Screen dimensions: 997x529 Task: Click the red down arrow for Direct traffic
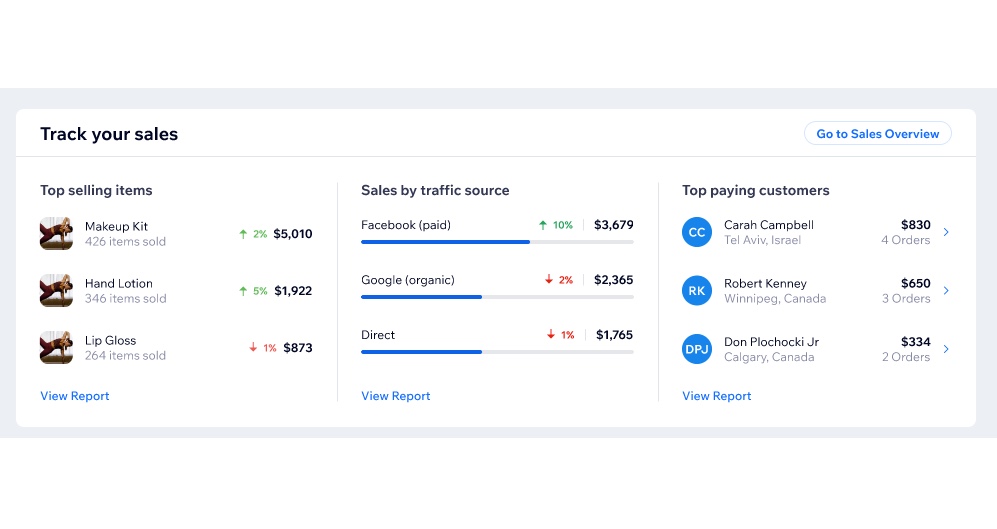click(551, 334)
